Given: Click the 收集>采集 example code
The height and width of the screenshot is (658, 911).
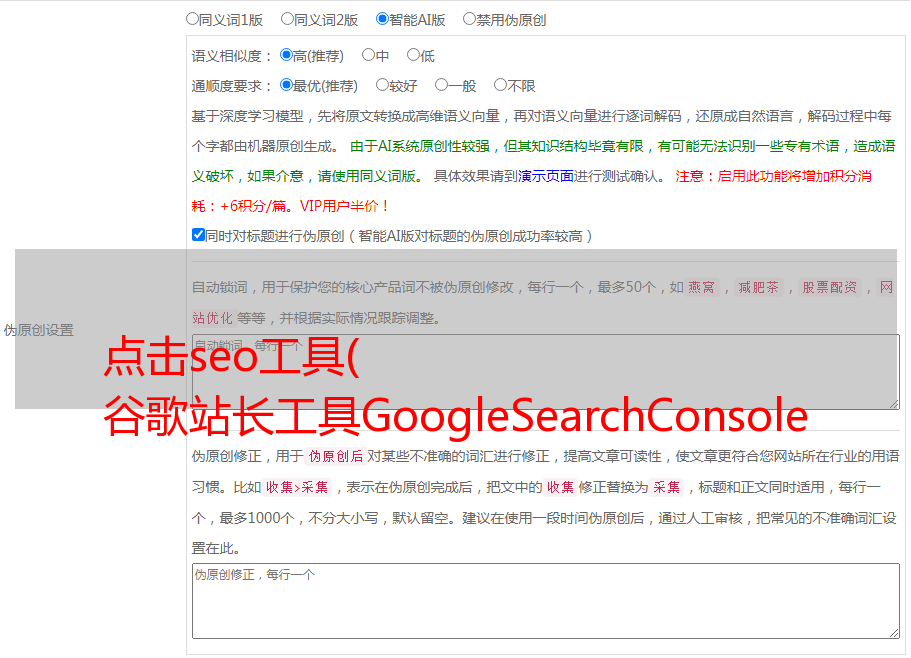Looking at the screenshot, I should [297, 487].
